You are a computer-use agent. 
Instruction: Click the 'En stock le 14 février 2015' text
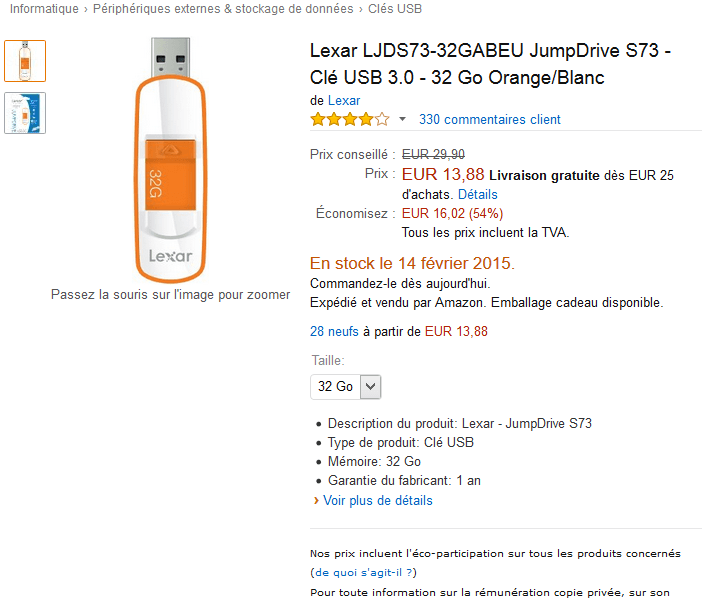[x=413, y=264]
